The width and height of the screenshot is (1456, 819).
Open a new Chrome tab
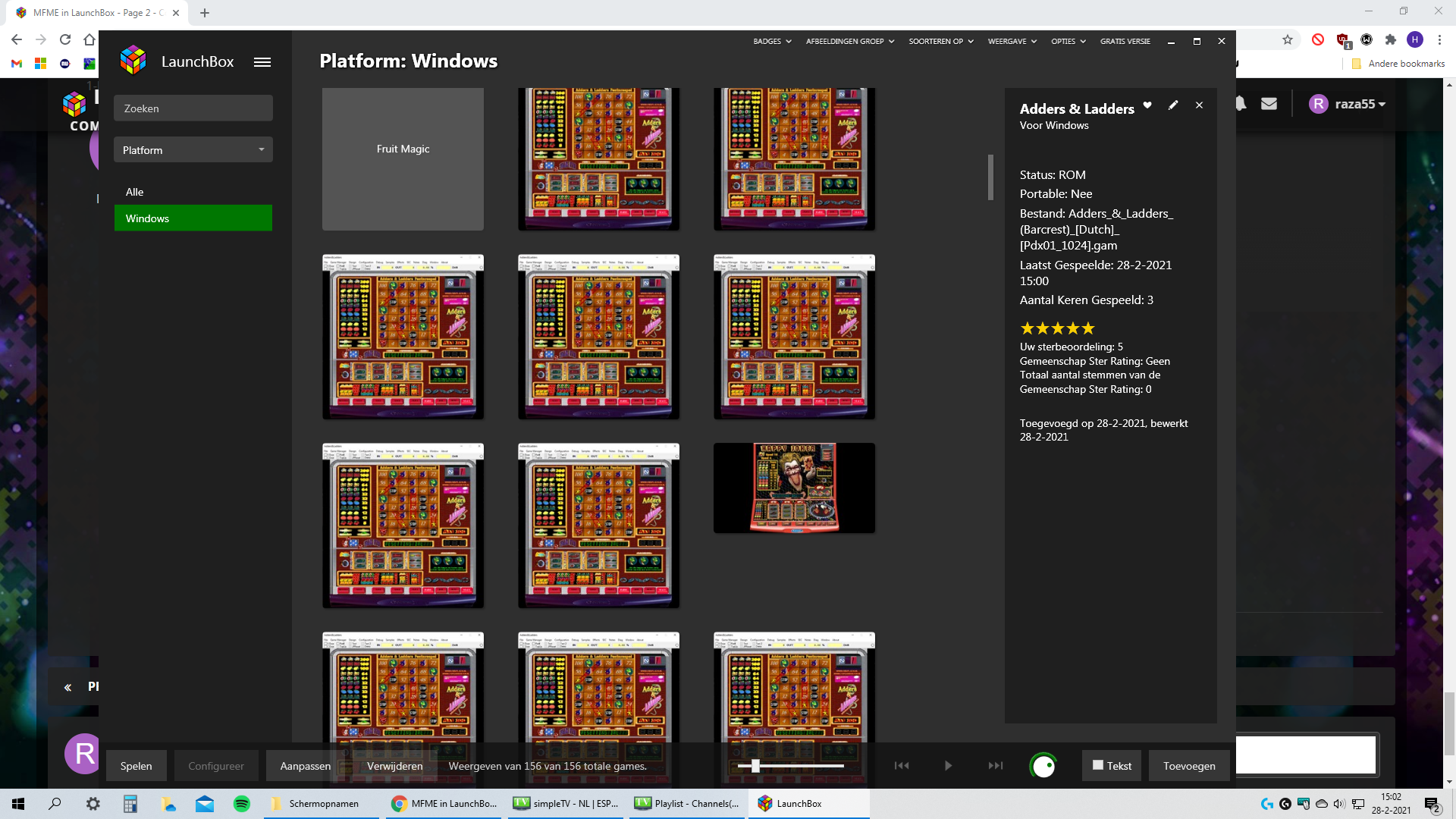(x=205, y=13)
